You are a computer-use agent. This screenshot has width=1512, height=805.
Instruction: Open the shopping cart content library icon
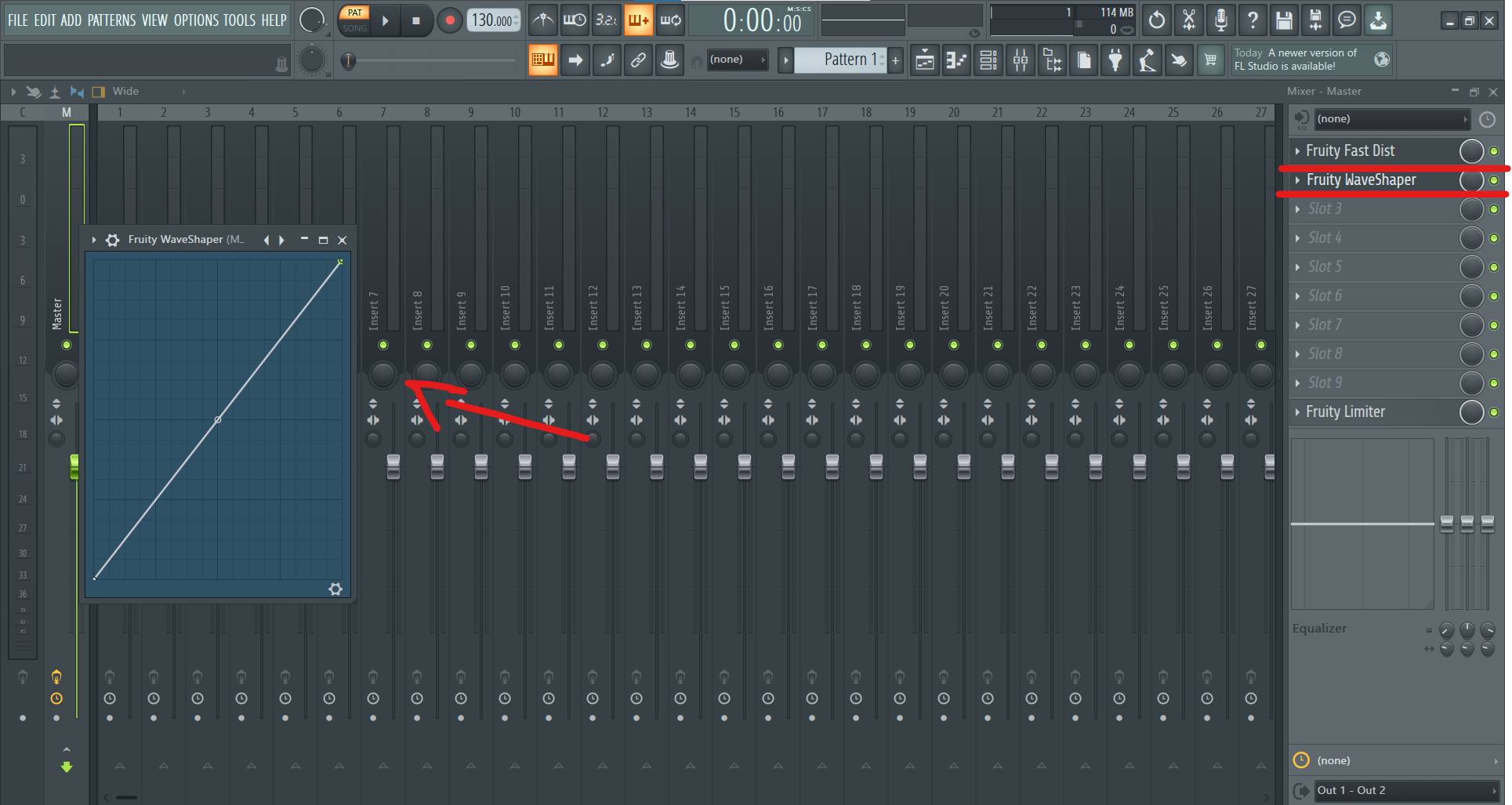coord(1210,60)
